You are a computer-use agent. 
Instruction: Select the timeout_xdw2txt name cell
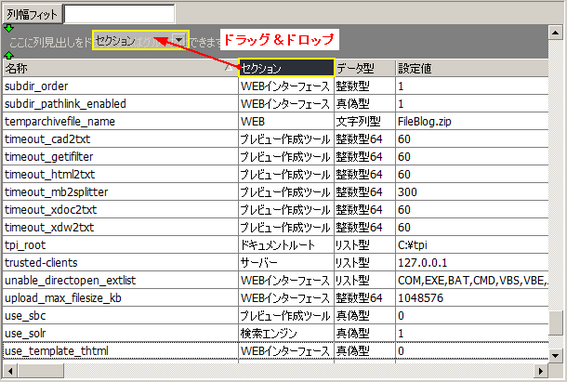(x=120, y=227)
